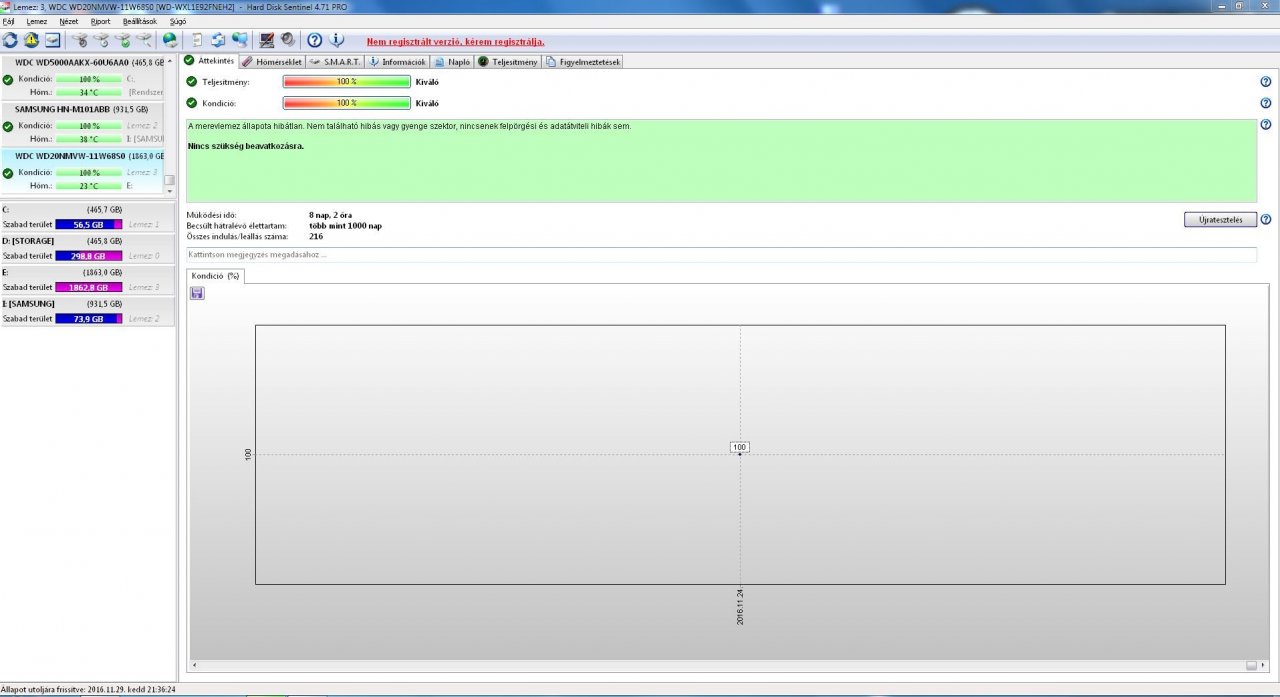Click the help icon beside Teljesítmény rating
1280x697 pixels.
[x=1266, y=82]
